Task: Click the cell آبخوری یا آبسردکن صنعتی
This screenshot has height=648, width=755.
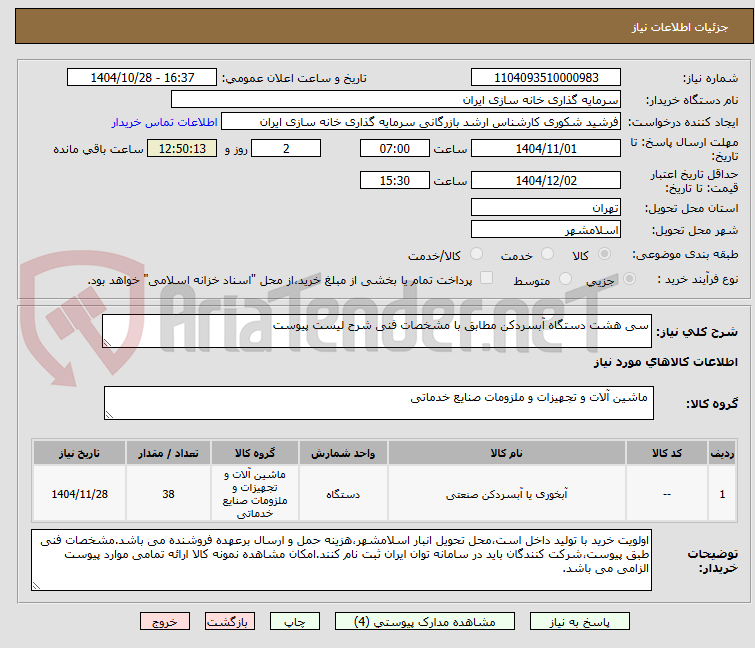Action: tap(507, 494)
